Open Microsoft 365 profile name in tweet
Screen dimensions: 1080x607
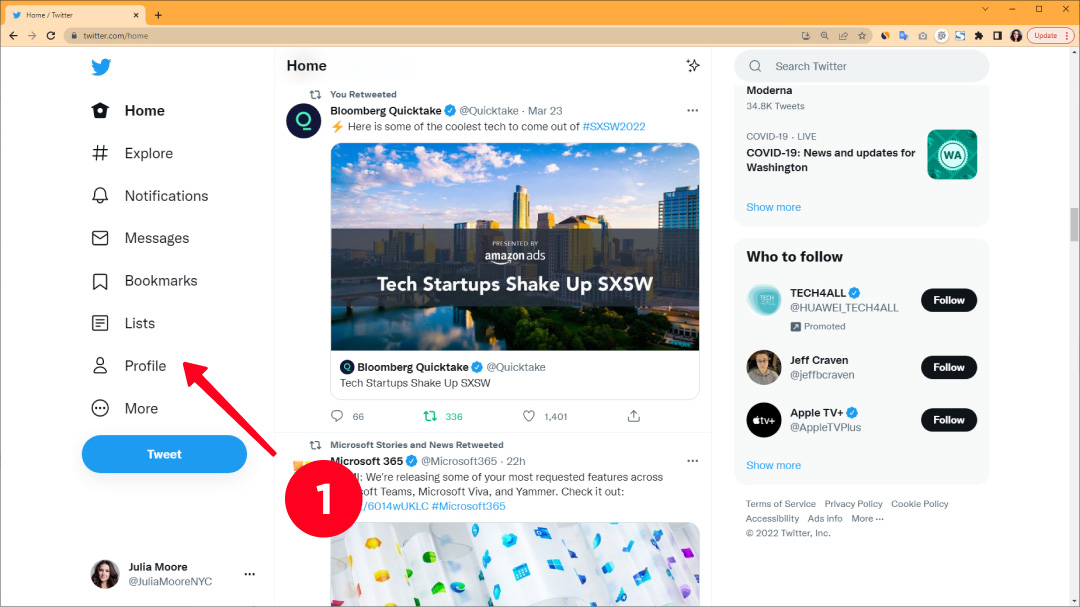(x=366, y=461)
